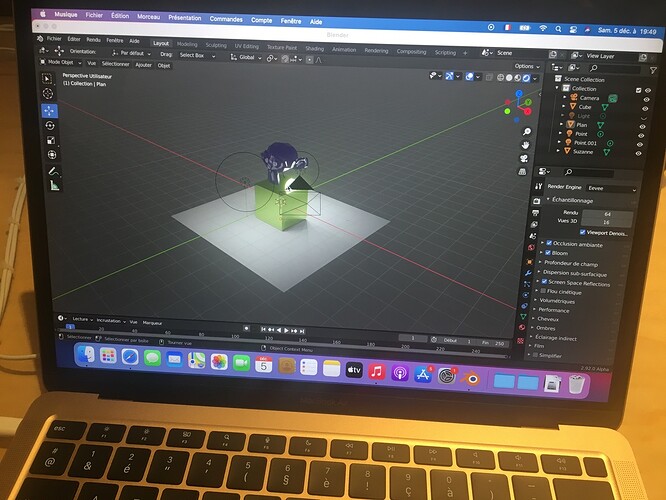The height and width of the screenshot is (500, 666).
Task: Select the Transform tool
Action: [52, 155]
